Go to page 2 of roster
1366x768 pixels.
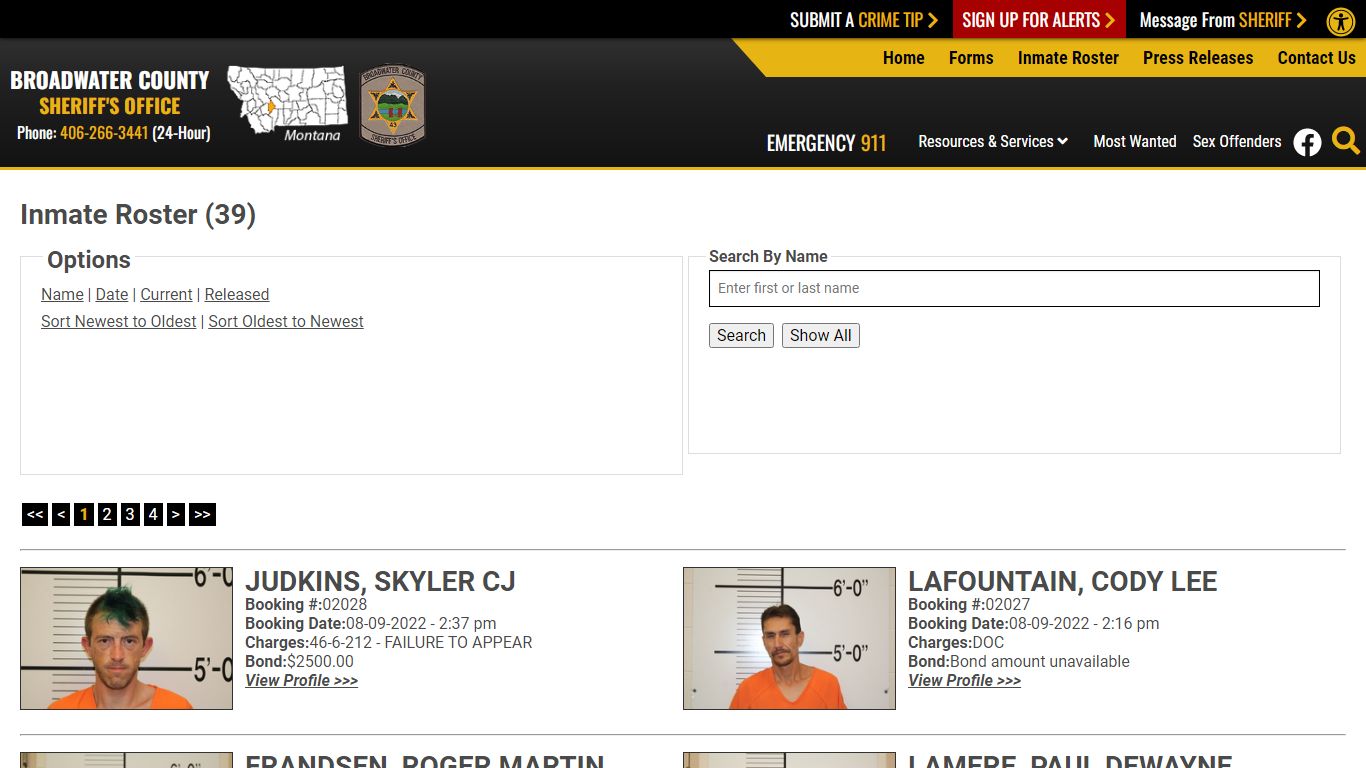point(107,514)
